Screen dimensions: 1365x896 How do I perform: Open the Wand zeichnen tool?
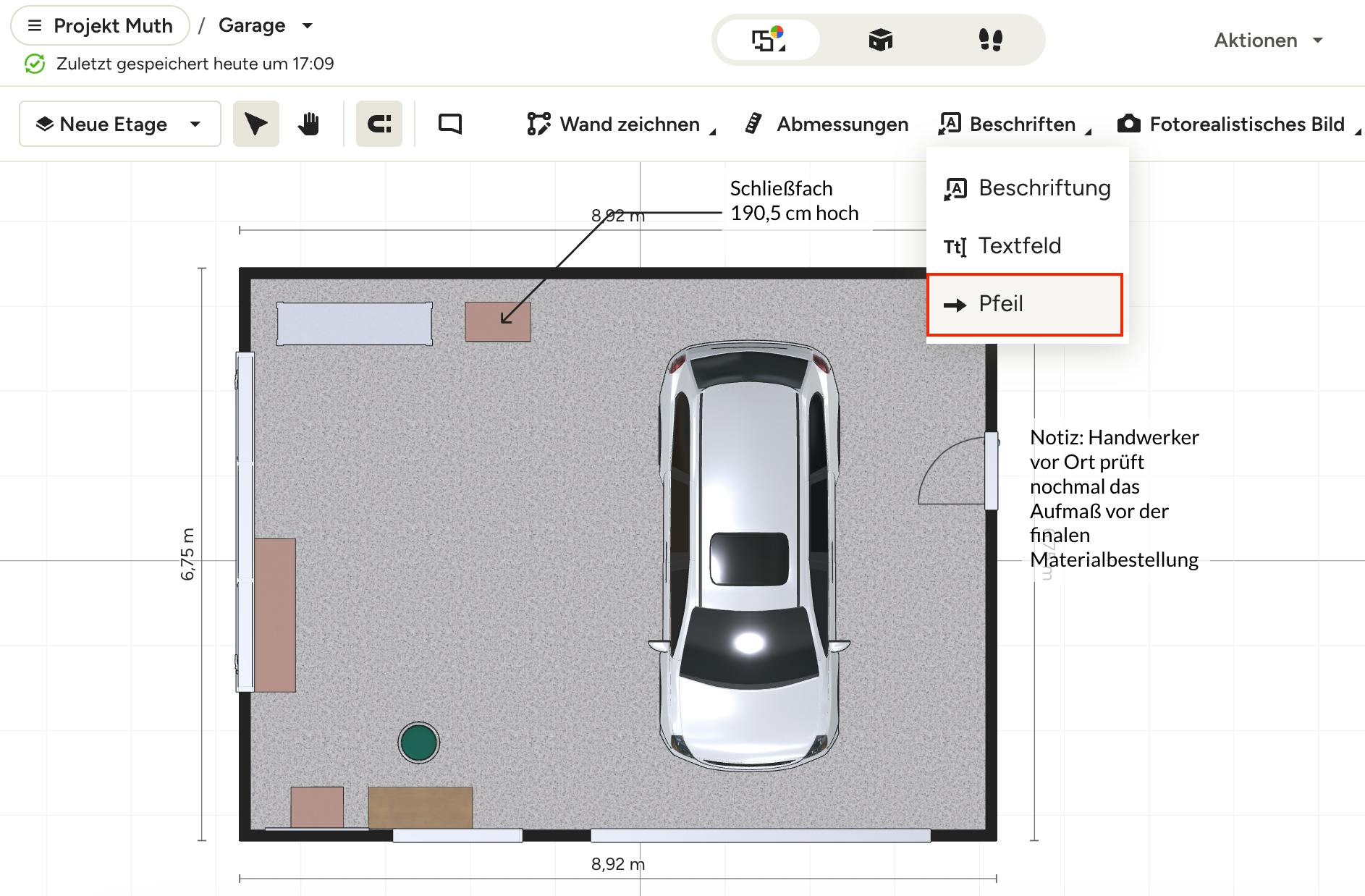coord(621,124)
